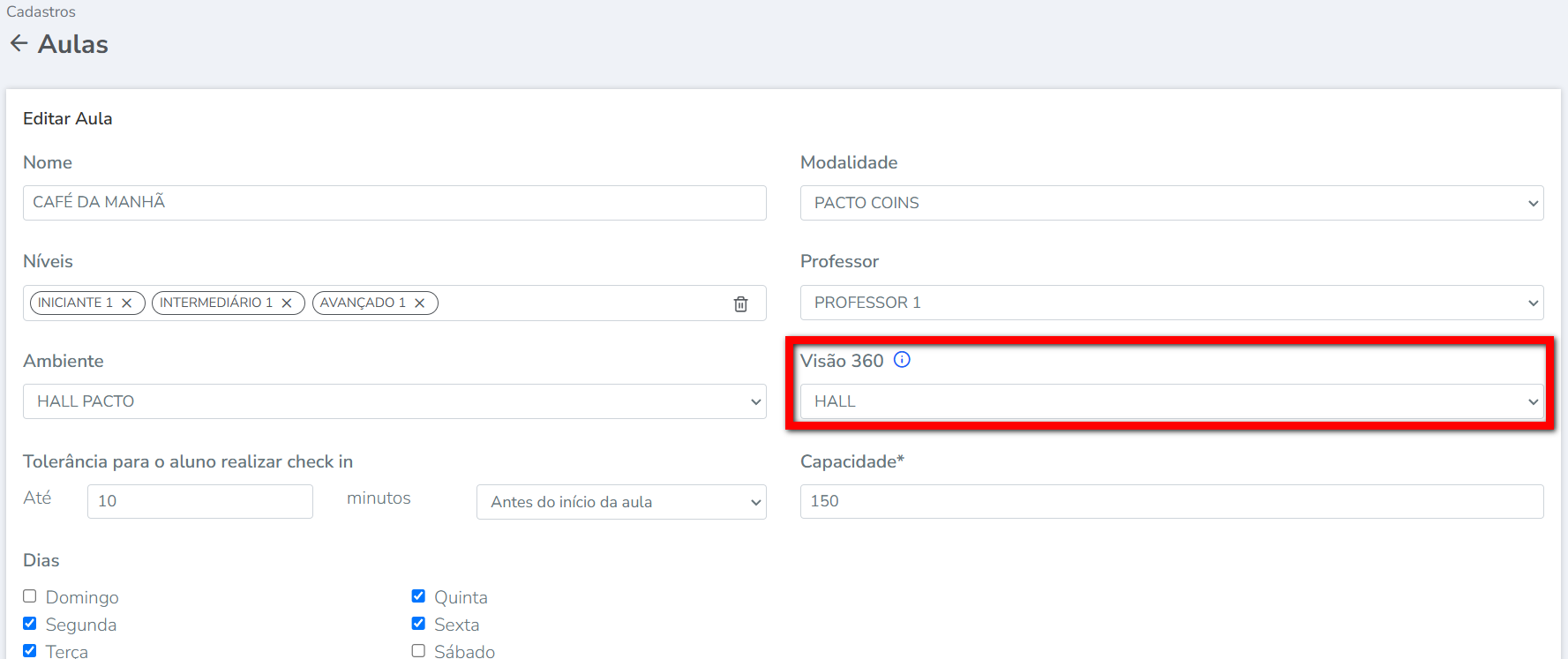This screenshot has width=1568, height=659.
Task: Uncheck the Segunda checkbox
Action: pyautogui.click(x=30, y=624)
